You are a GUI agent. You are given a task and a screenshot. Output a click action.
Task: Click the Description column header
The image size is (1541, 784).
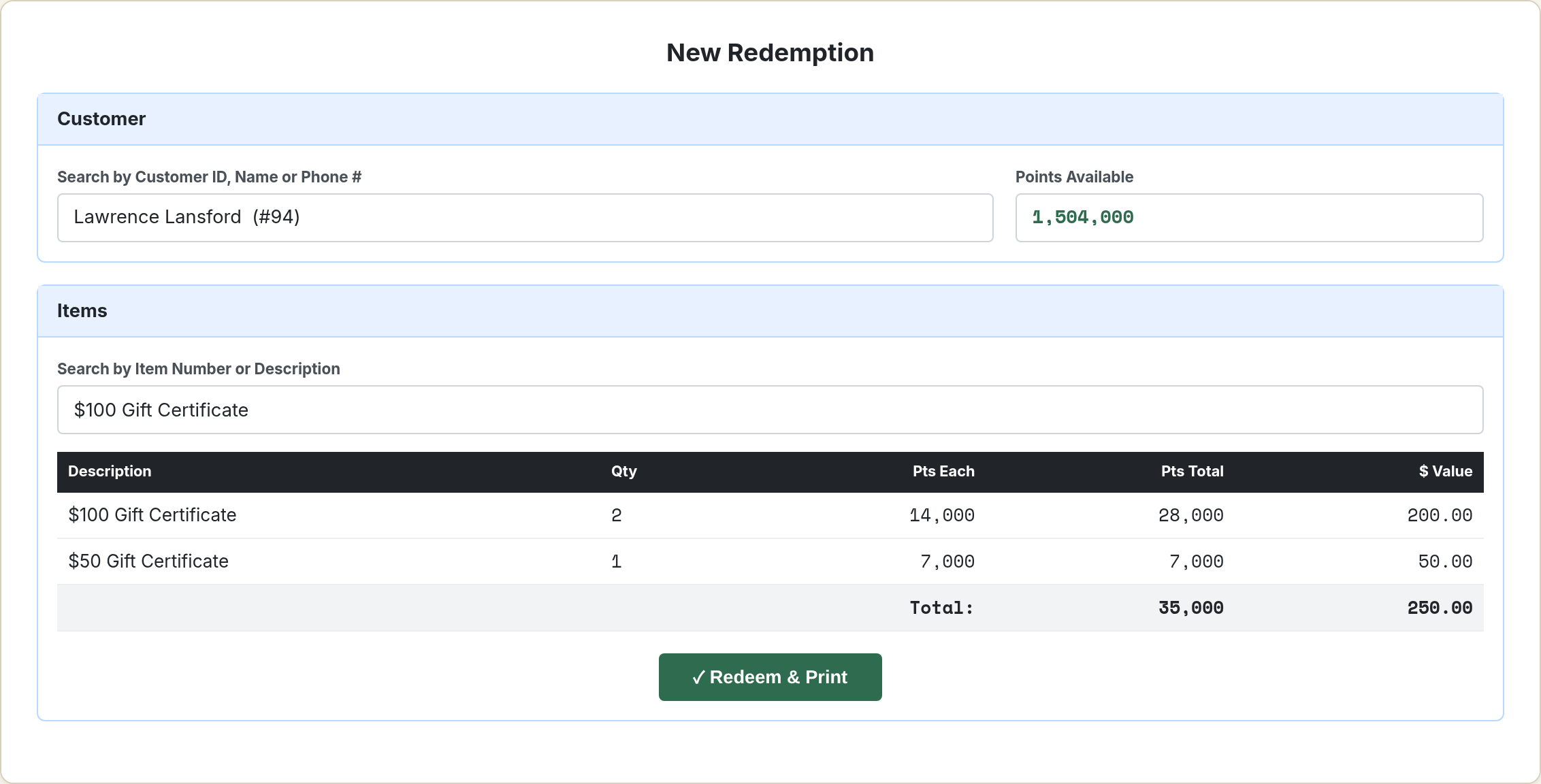(x=110, y=472)
